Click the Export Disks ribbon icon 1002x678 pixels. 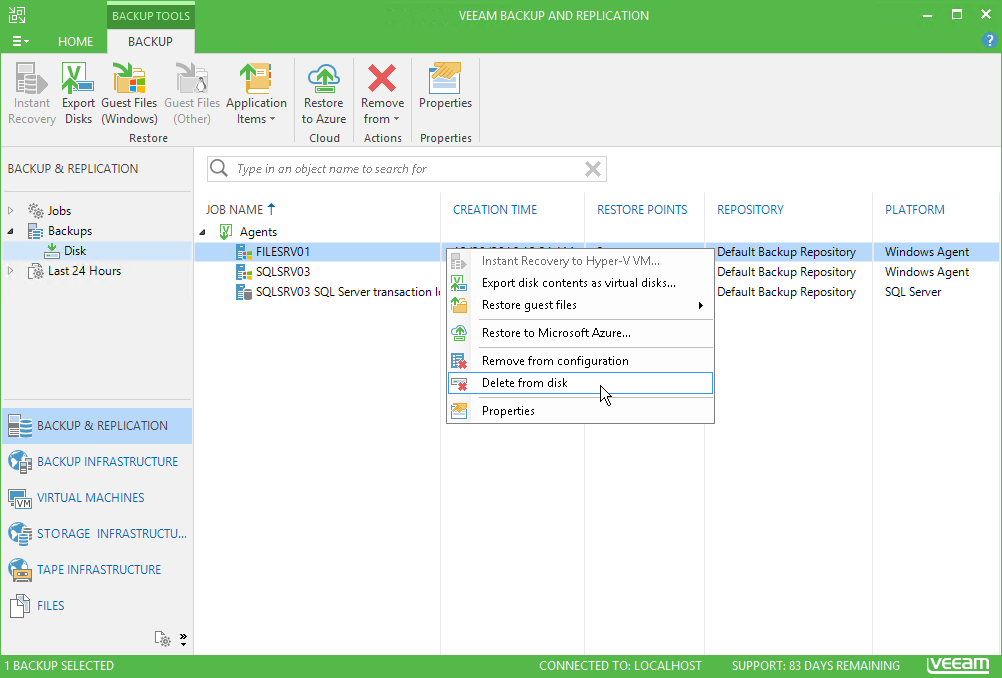(78, 93)
